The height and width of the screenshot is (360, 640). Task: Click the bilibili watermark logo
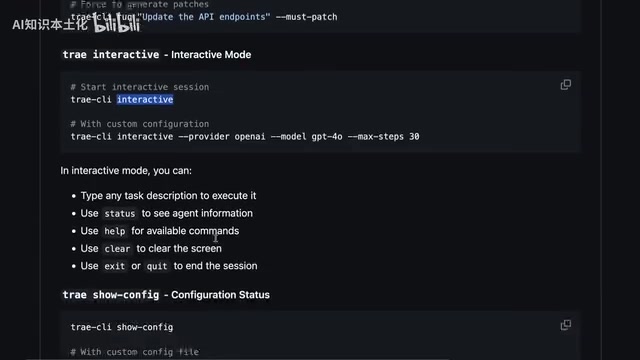[x=117, y=23]
